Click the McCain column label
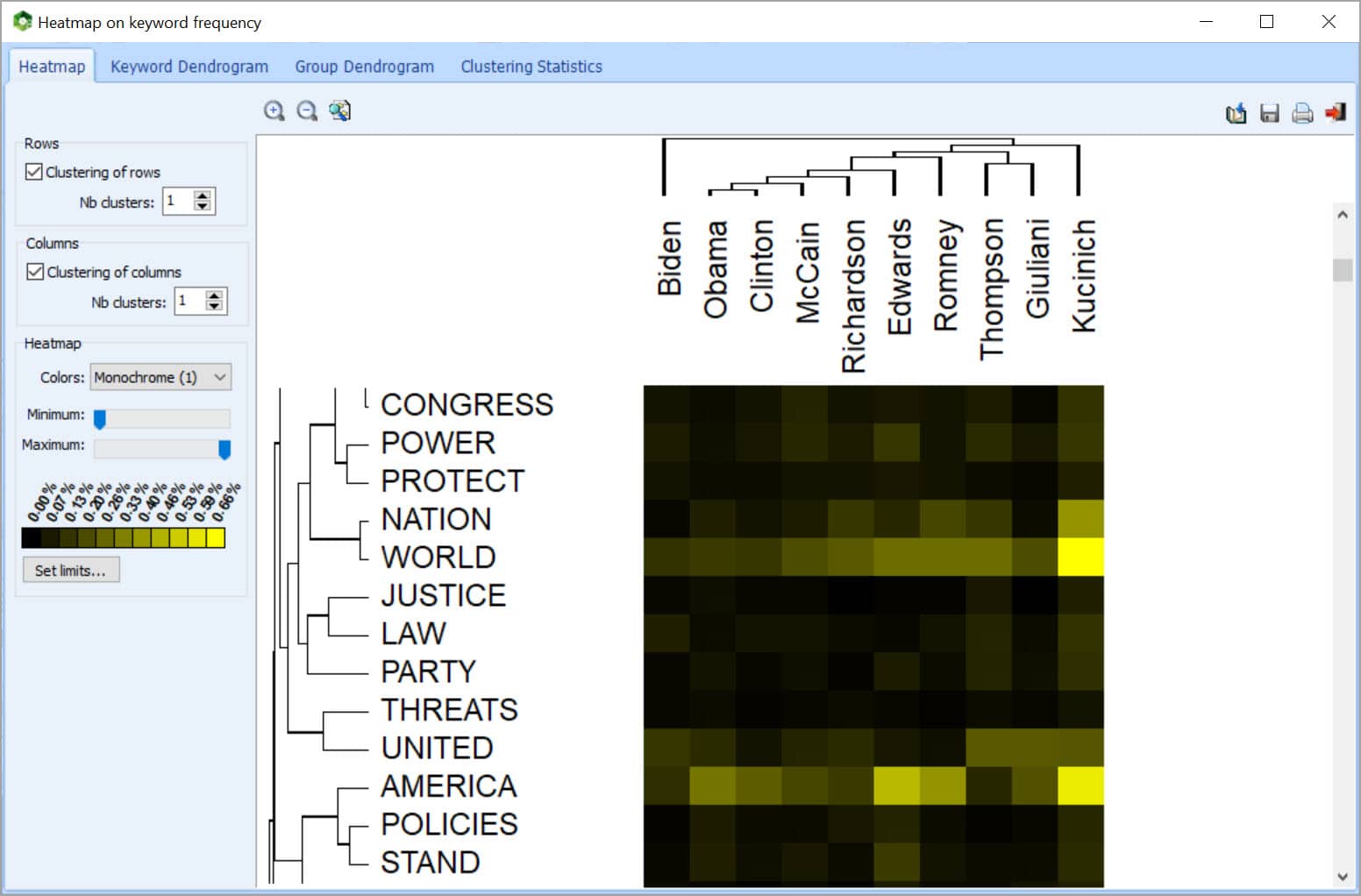This screenshot has height=896, width=1361. [807, 272]
